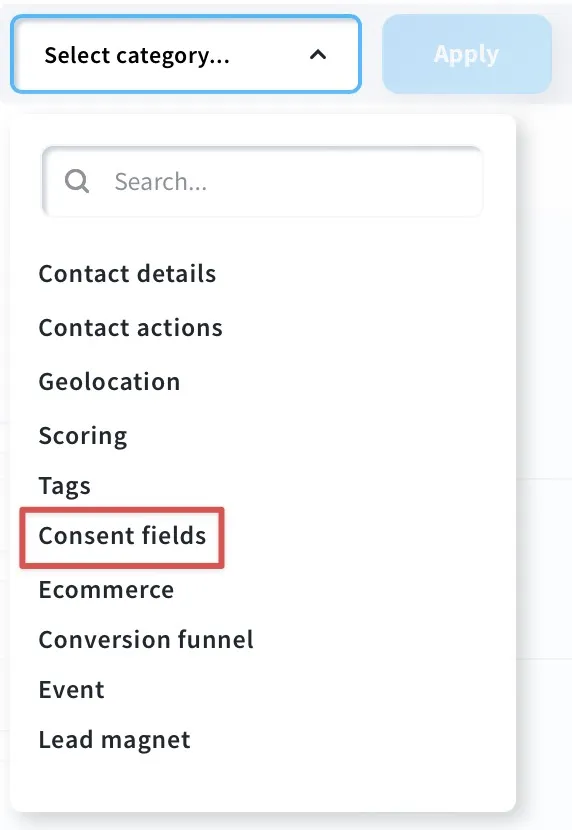Open the Select category combo box
Screen dimensions: 572x830
[186, 54]
